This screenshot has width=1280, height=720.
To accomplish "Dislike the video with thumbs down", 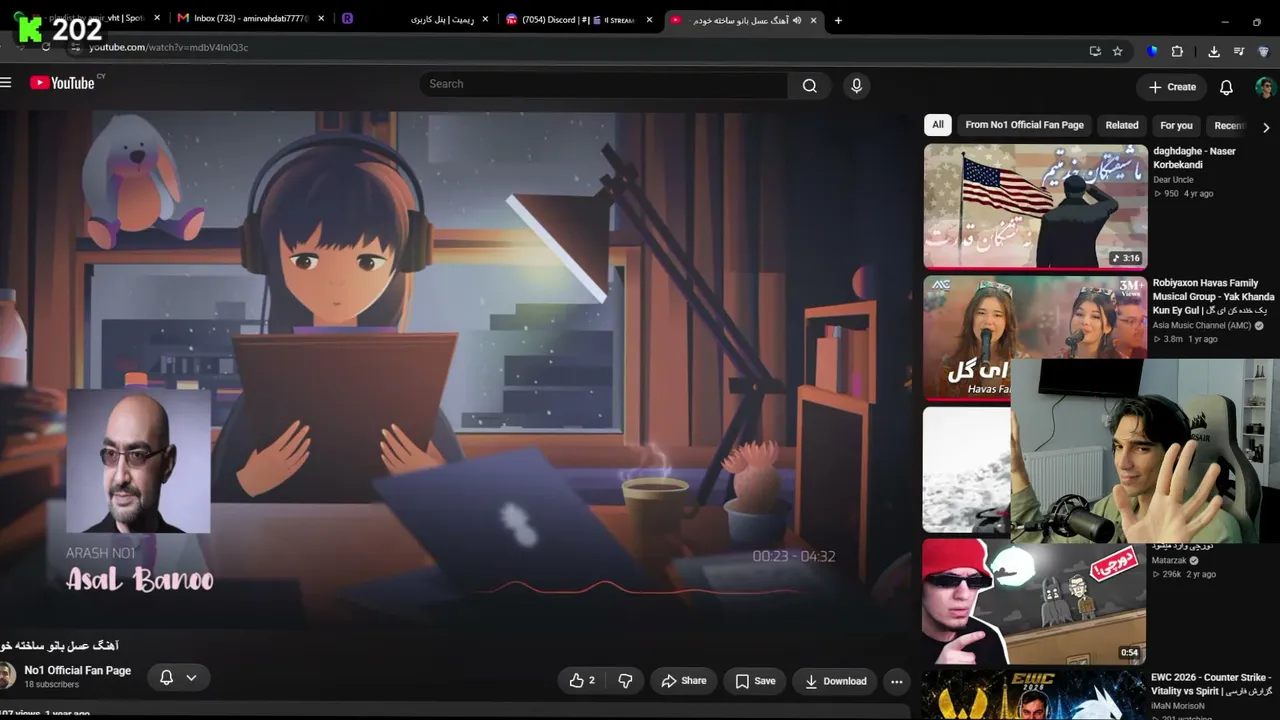I will 626,681.
